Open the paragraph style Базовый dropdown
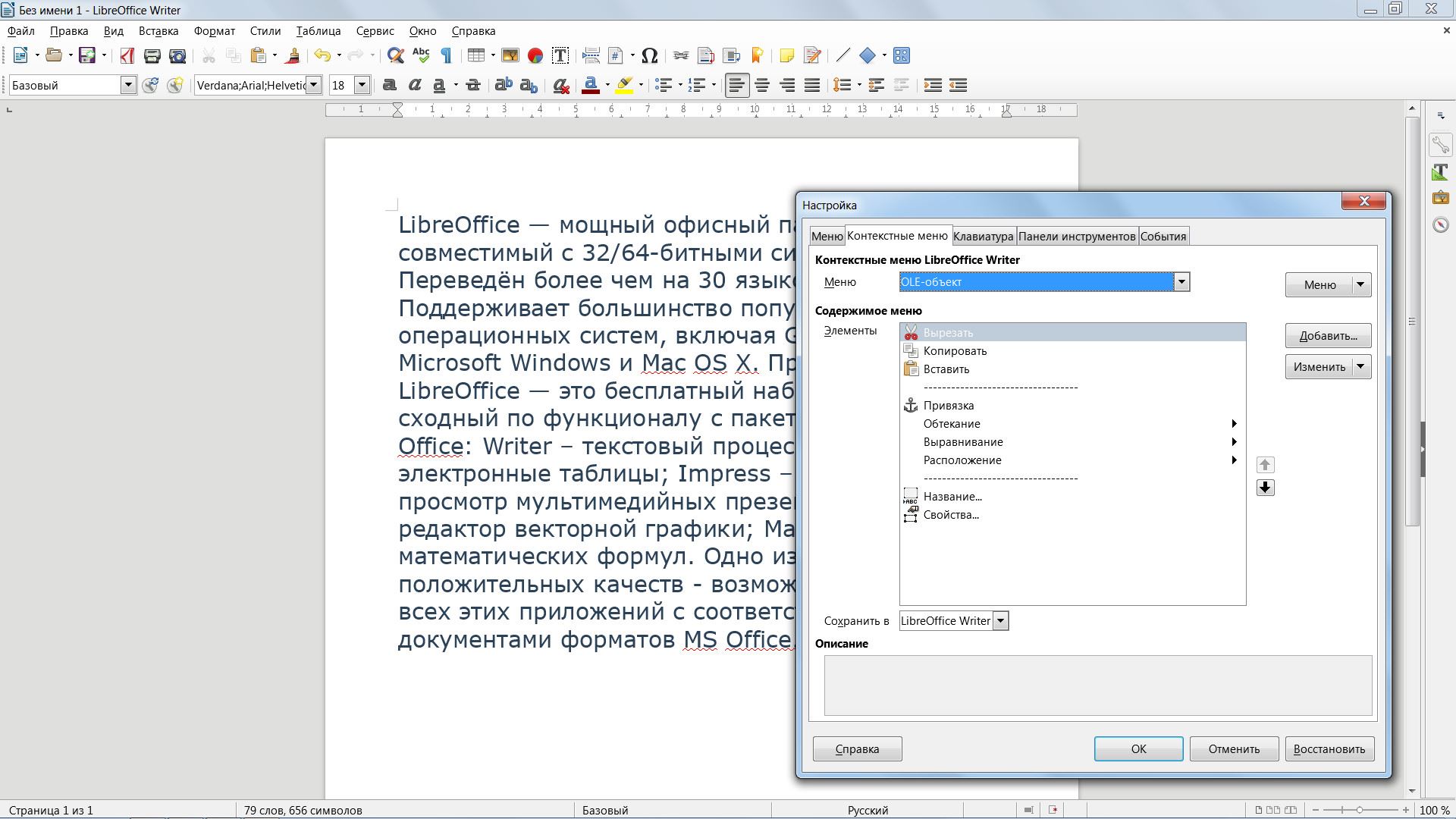Viewport: 1456px width, 819px height. (128, 85)
